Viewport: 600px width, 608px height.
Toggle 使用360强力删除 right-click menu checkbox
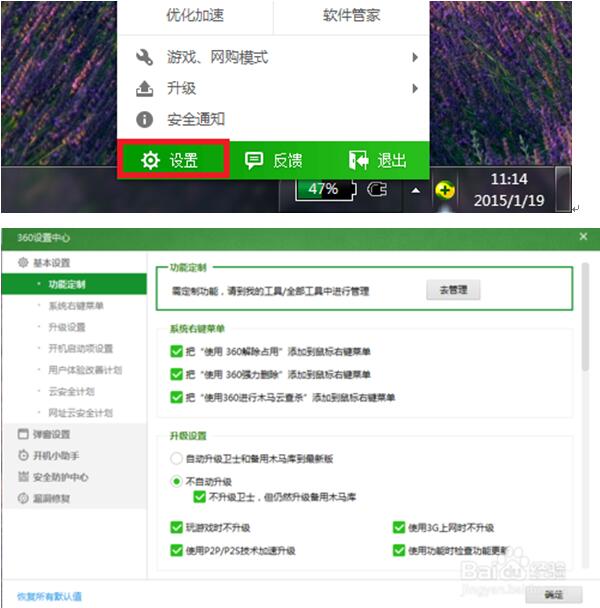[176, 374]
